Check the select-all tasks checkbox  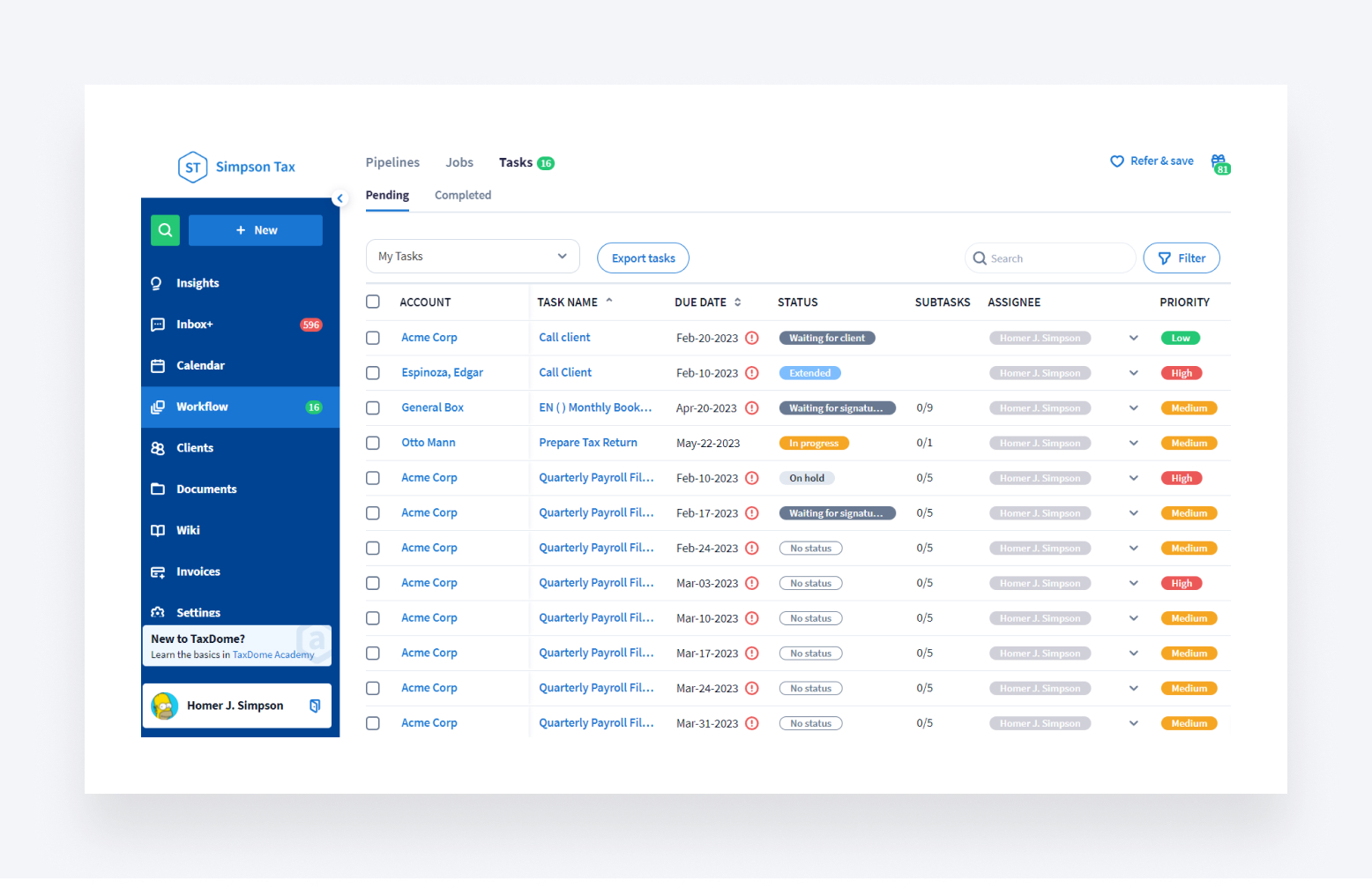(372, 301)
